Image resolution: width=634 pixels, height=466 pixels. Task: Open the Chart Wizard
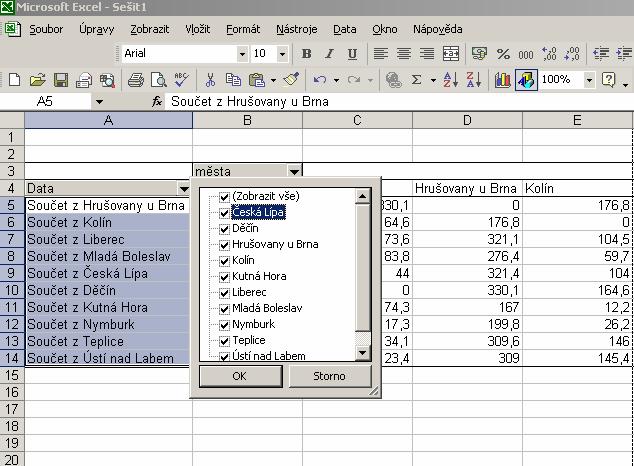click(503, 80)
